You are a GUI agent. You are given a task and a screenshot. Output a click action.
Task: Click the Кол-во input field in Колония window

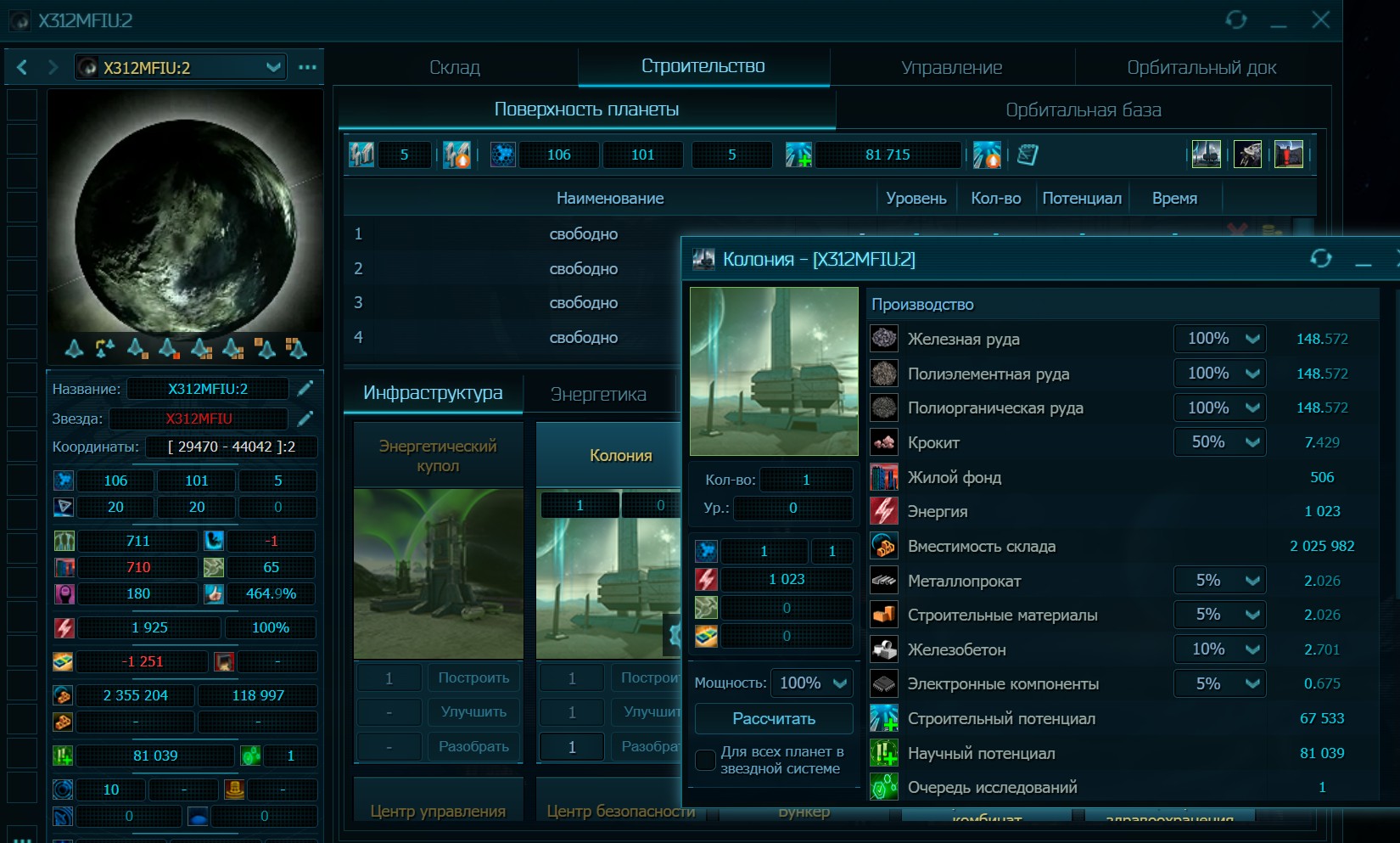coord(805,480)
